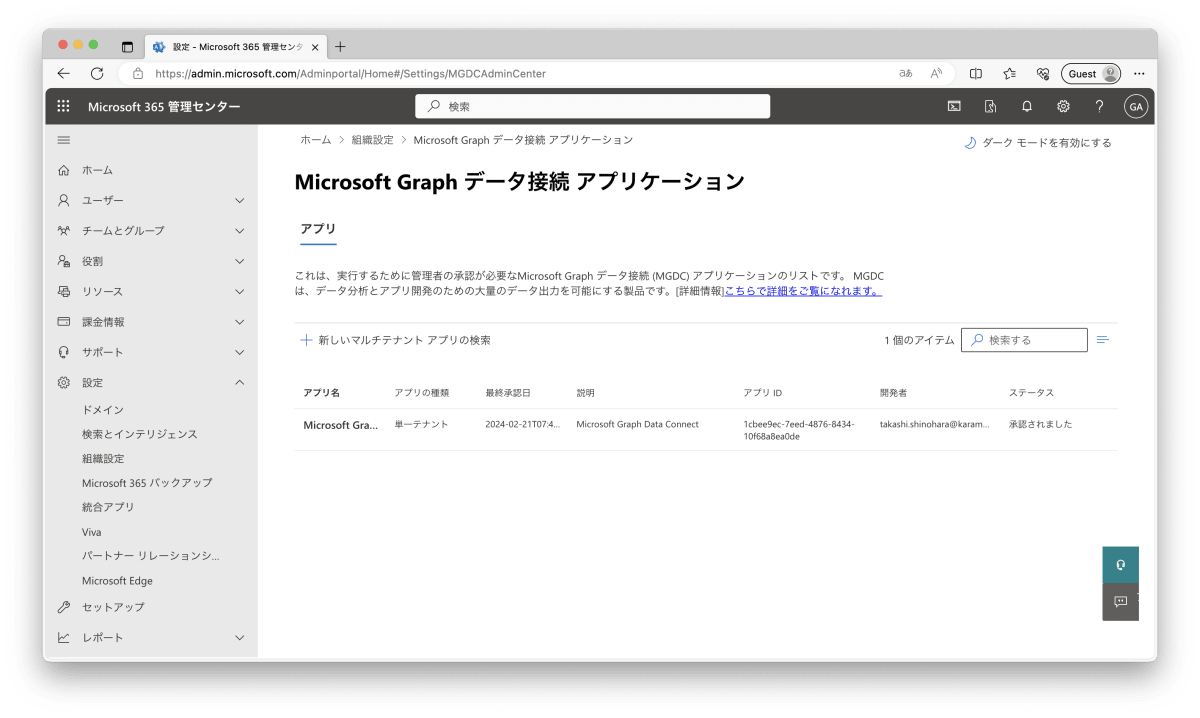The width and height of the screenshot is (1200, 718).
Task: Open Cloud Shell icon in header
Action: point(954,106)
